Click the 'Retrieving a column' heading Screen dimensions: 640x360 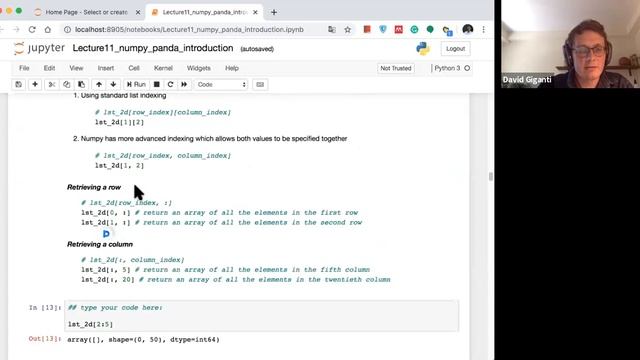pyautogui.click(x=100, y=244)
